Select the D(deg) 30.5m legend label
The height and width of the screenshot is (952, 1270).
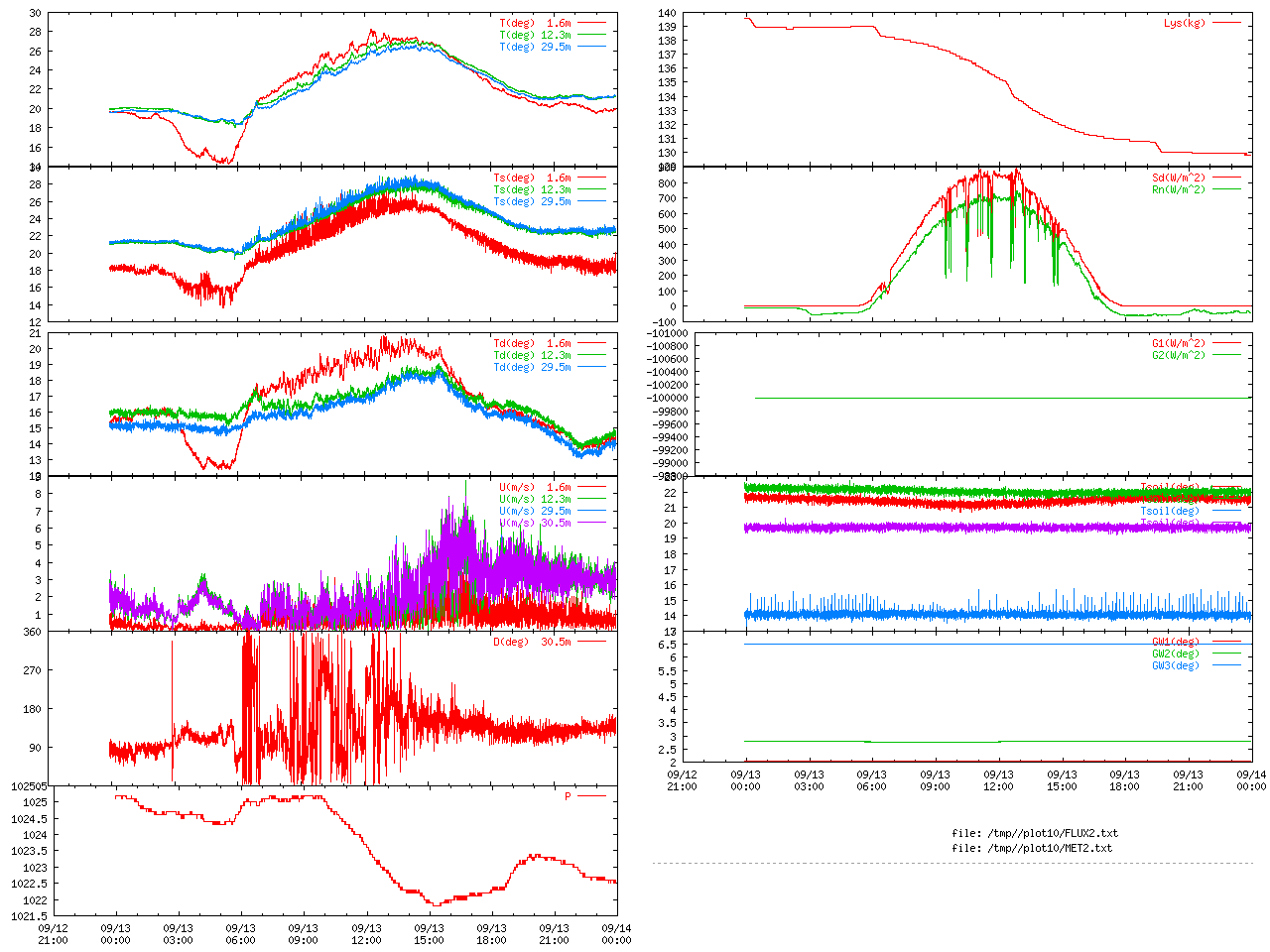(532, 642)
